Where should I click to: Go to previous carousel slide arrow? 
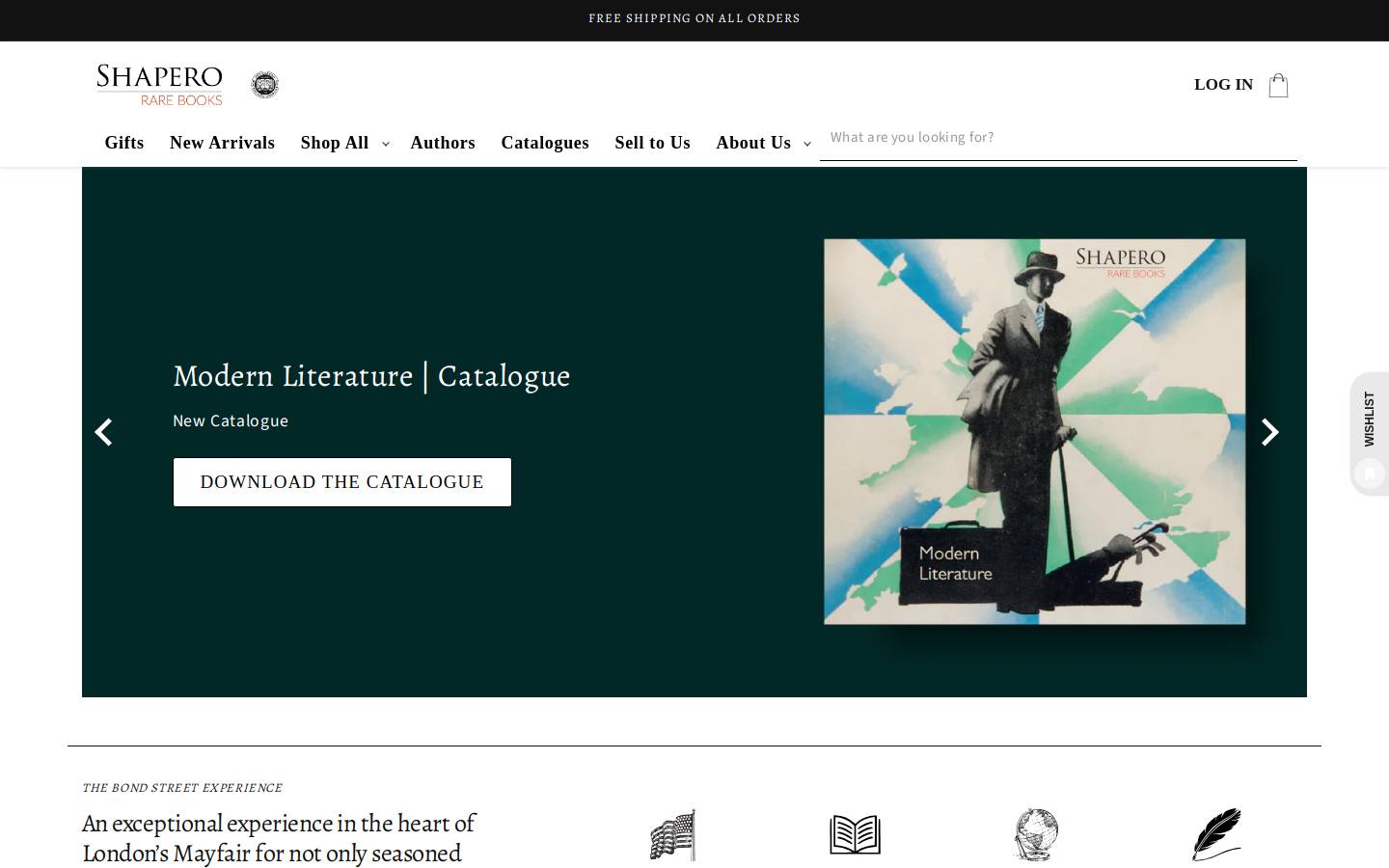click(x=104, y=432)
